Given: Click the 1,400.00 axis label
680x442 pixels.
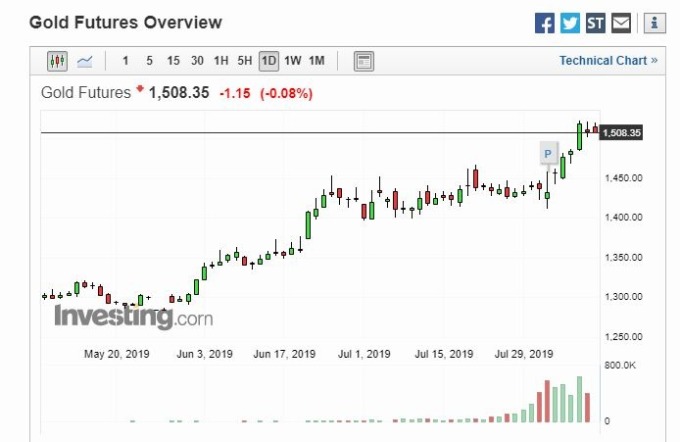Looking at the screenshot, I should tap(624, 217).
